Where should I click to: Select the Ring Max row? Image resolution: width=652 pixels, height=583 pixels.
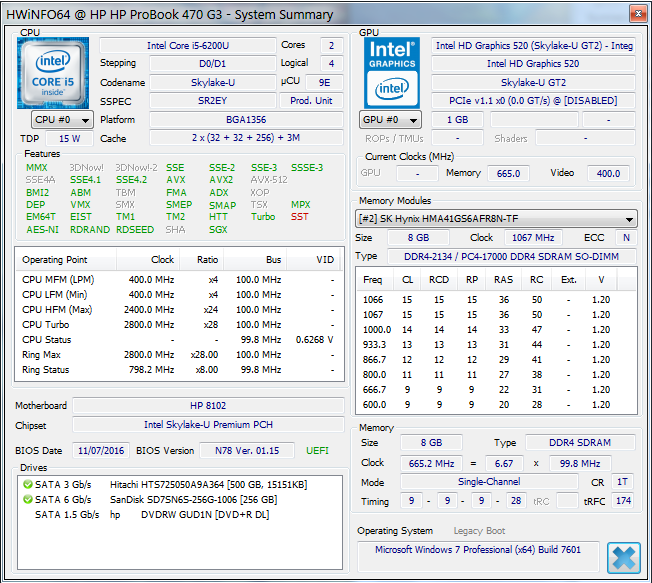click(x=178, y=355)
